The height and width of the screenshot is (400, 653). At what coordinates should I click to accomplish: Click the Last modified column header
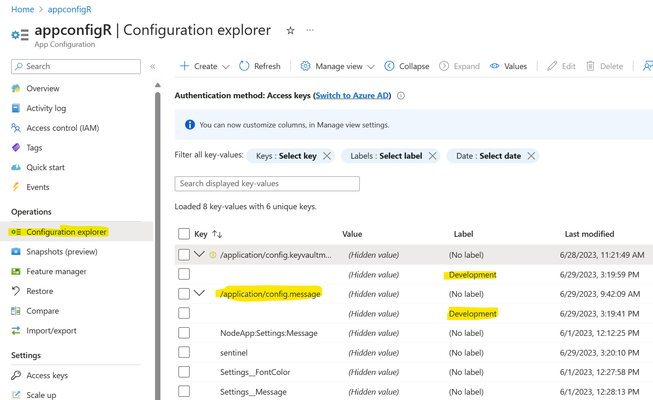click(589, 234)
